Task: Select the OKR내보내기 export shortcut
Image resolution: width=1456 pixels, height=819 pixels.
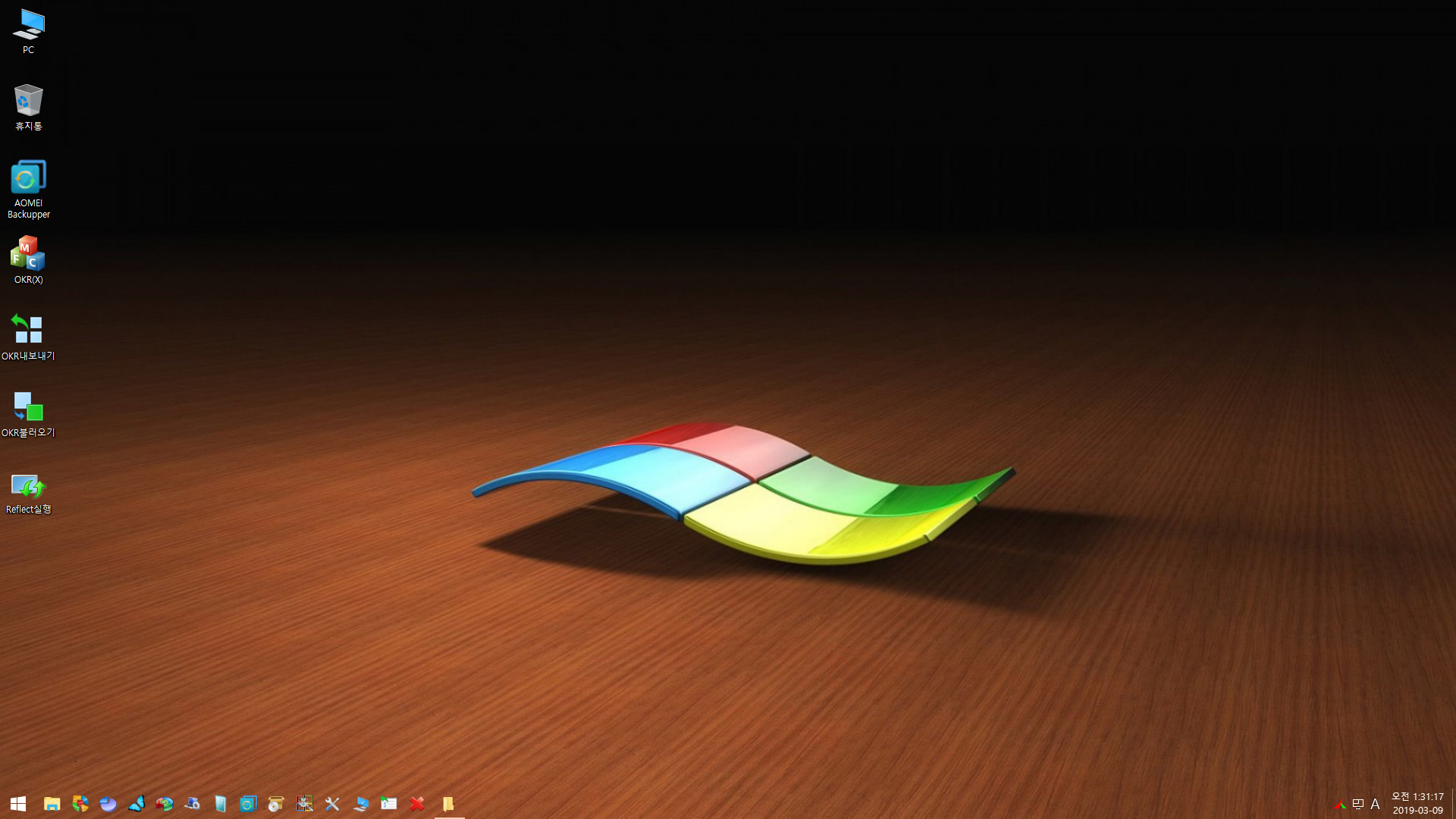Action: (x=28, y=337)
